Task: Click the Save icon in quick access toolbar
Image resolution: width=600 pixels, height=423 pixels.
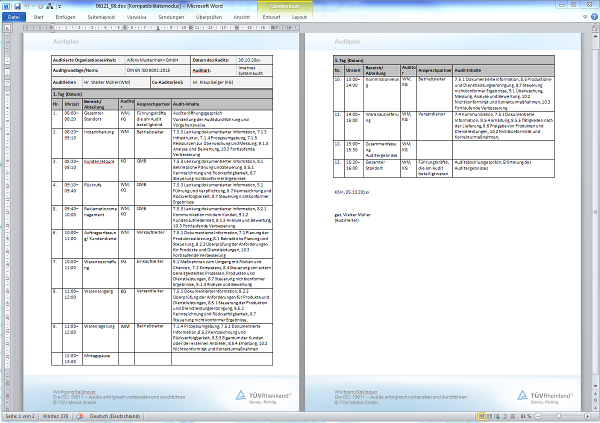Action: tap(16, 5)
